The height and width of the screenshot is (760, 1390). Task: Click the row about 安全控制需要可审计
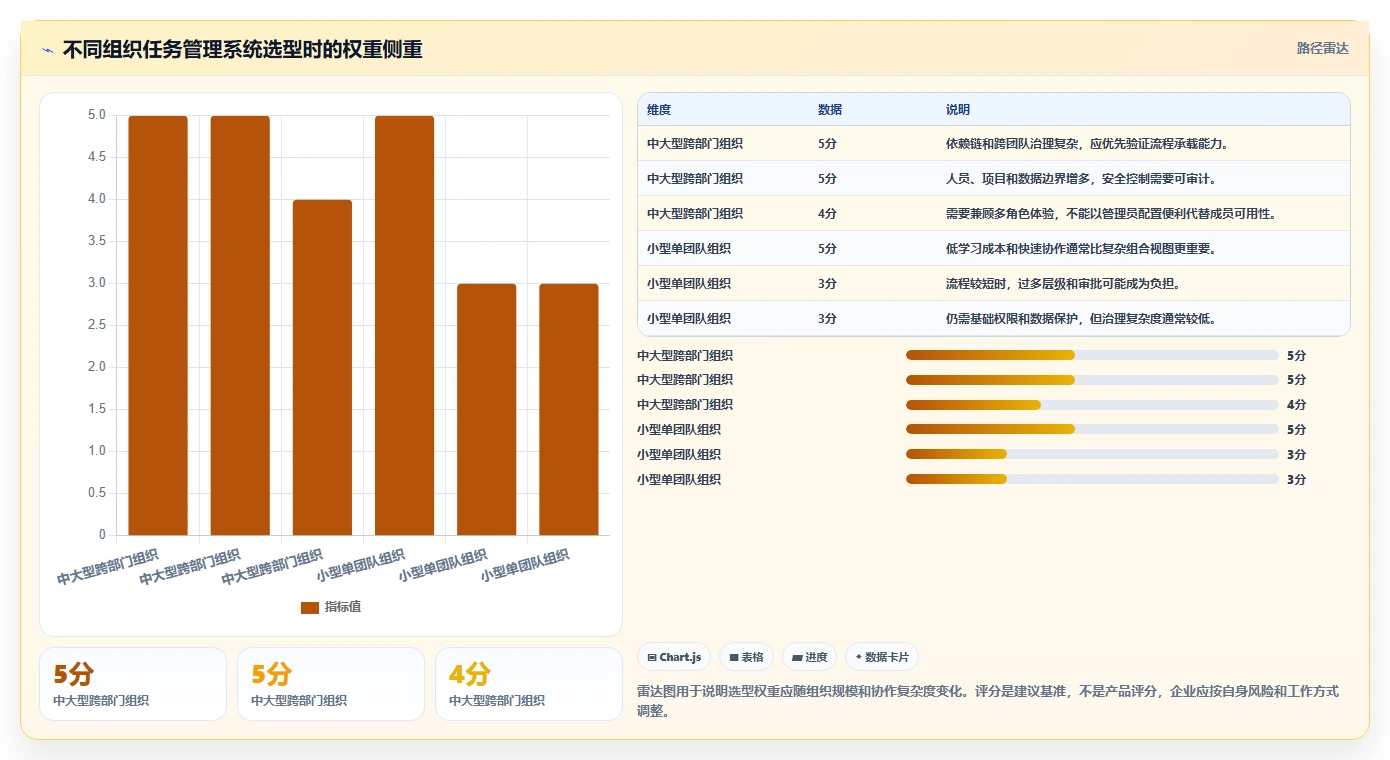click(993, 179)
